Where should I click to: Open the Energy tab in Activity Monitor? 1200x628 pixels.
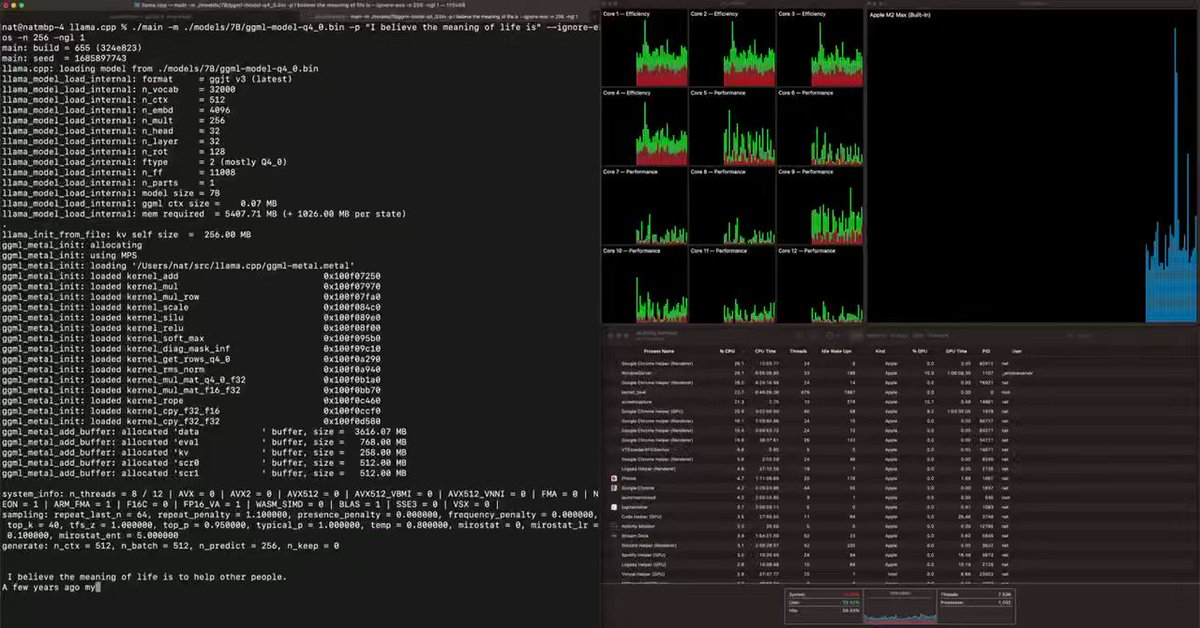click(898, 336)
